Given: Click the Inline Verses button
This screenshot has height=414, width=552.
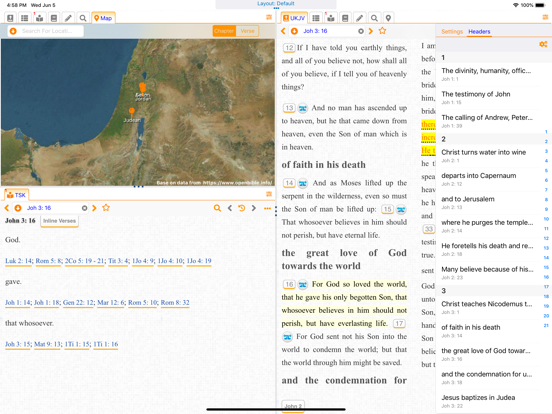Looking at the screenshot, I should (x=59, y=221).
